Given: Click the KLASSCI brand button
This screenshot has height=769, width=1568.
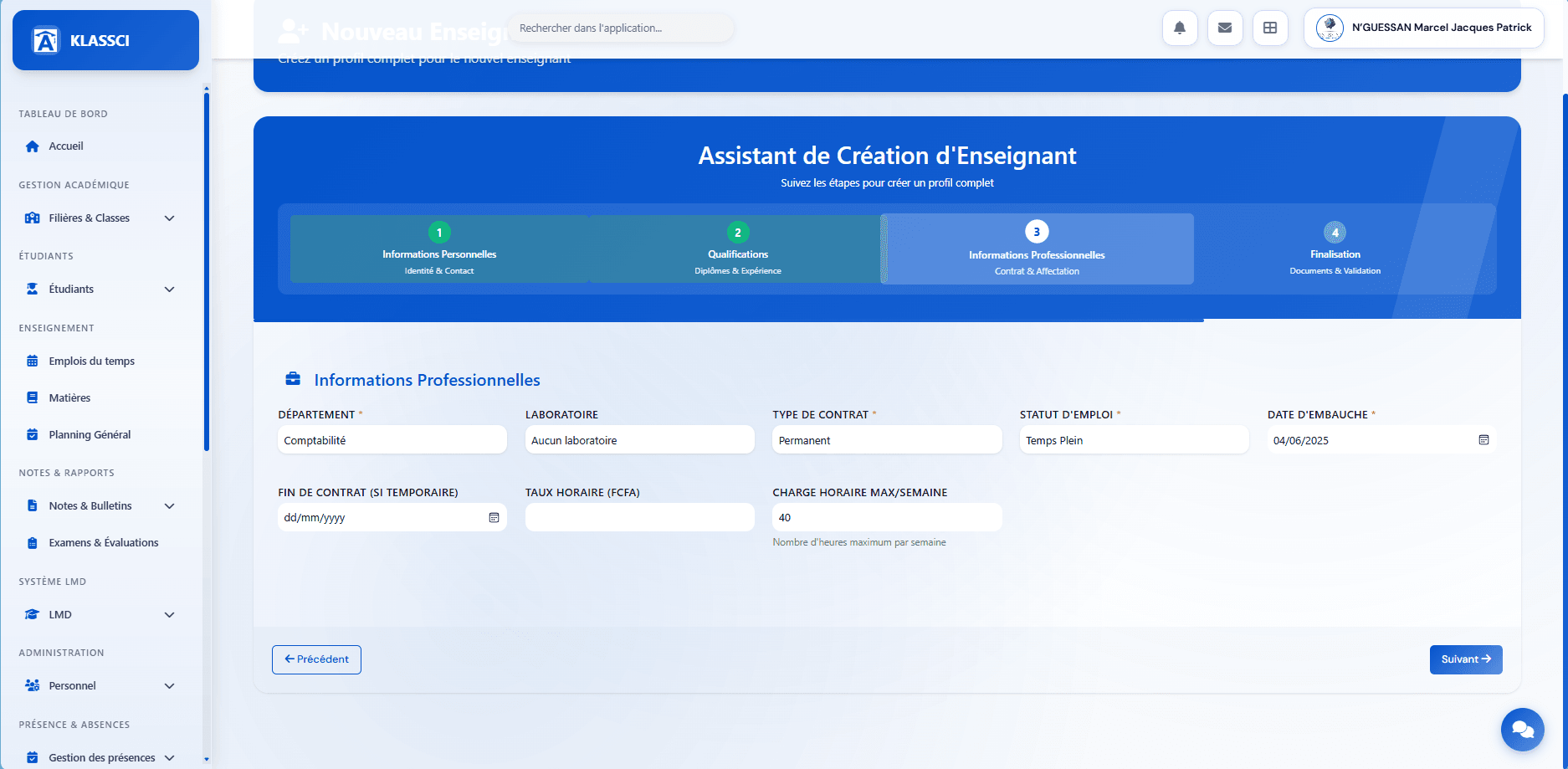Looking at the screenshot, I should pyautogui.click(x=105, y=40).
